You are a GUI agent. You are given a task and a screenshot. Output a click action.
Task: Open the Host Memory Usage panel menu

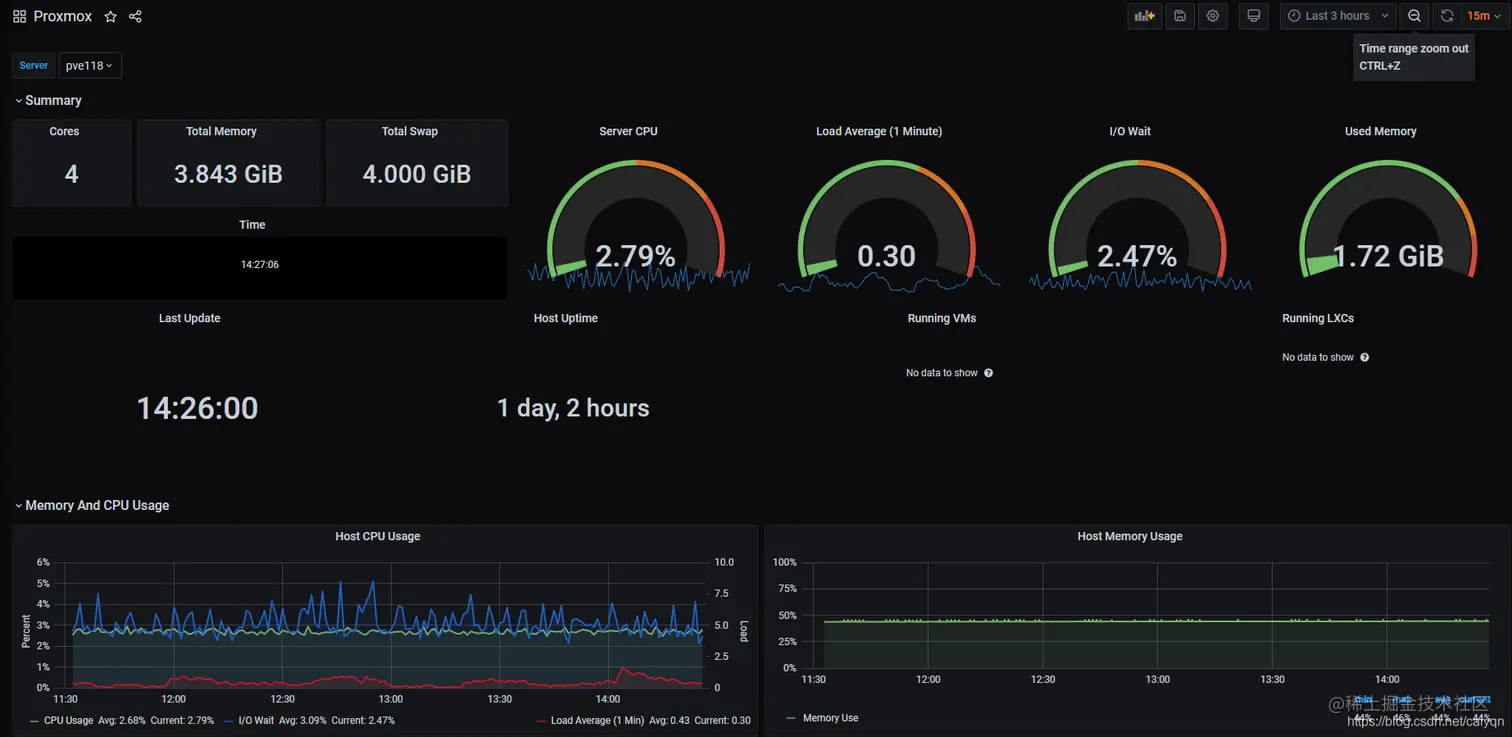[x=1129, y=536]
